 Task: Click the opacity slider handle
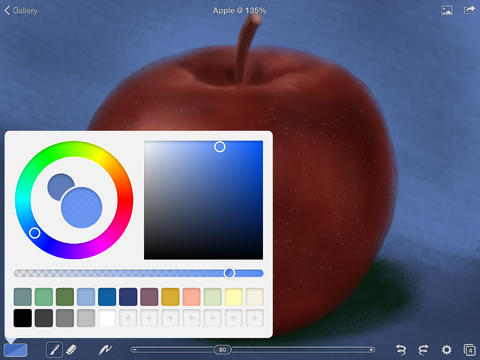(229, 273)
